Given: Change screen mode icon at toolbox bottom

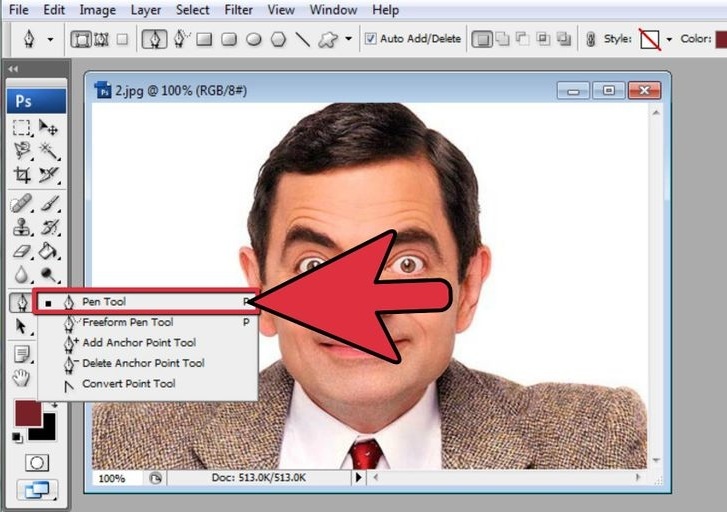Looking at the screenshot, I should click(x=37, y=490).
